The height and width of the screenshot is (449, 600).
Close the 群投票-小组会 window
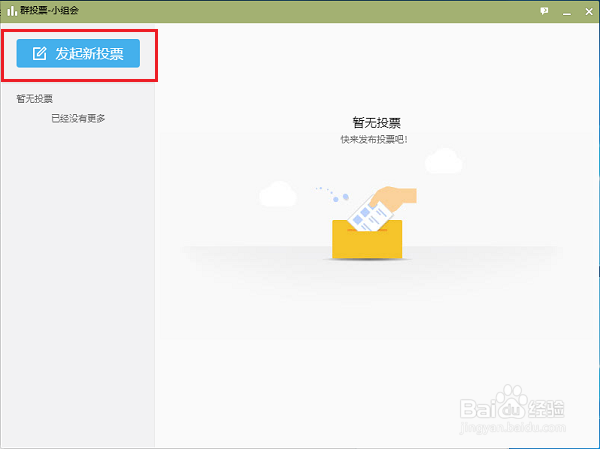click(x=589, y=11)
